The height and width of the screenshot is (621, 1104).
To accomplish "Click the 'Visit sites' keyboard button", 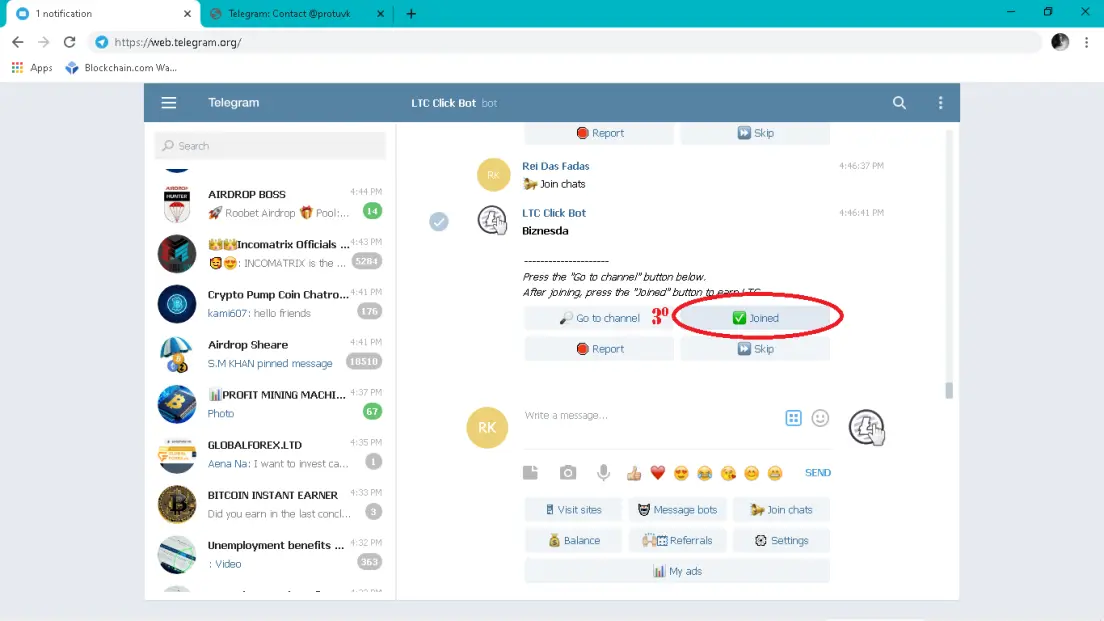I will click(573, 510).
